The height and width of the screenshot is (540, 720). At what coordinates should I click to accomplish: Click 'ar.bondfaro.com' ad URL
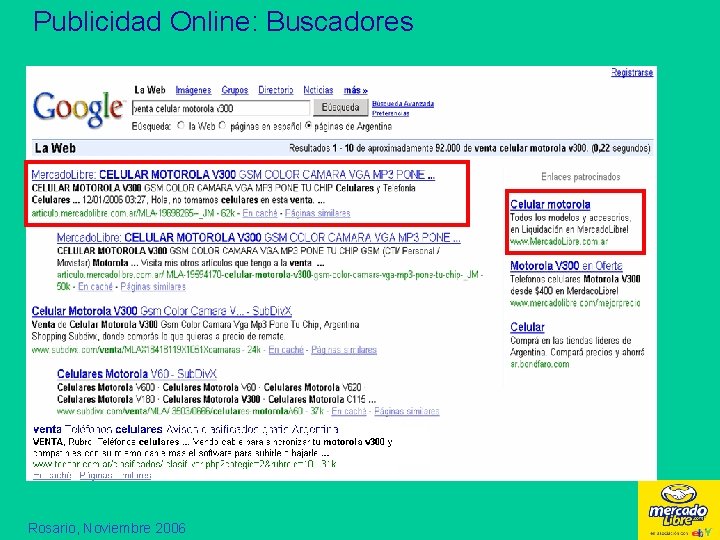[540, 364]
